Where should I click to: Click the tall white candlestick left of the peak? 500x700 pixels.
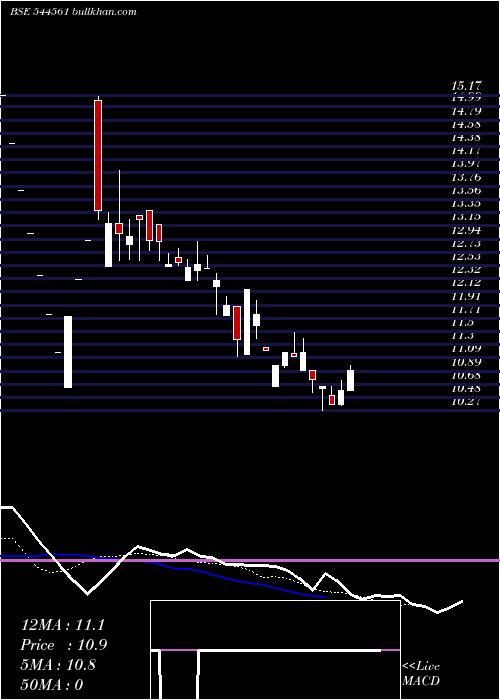[68, 352]
